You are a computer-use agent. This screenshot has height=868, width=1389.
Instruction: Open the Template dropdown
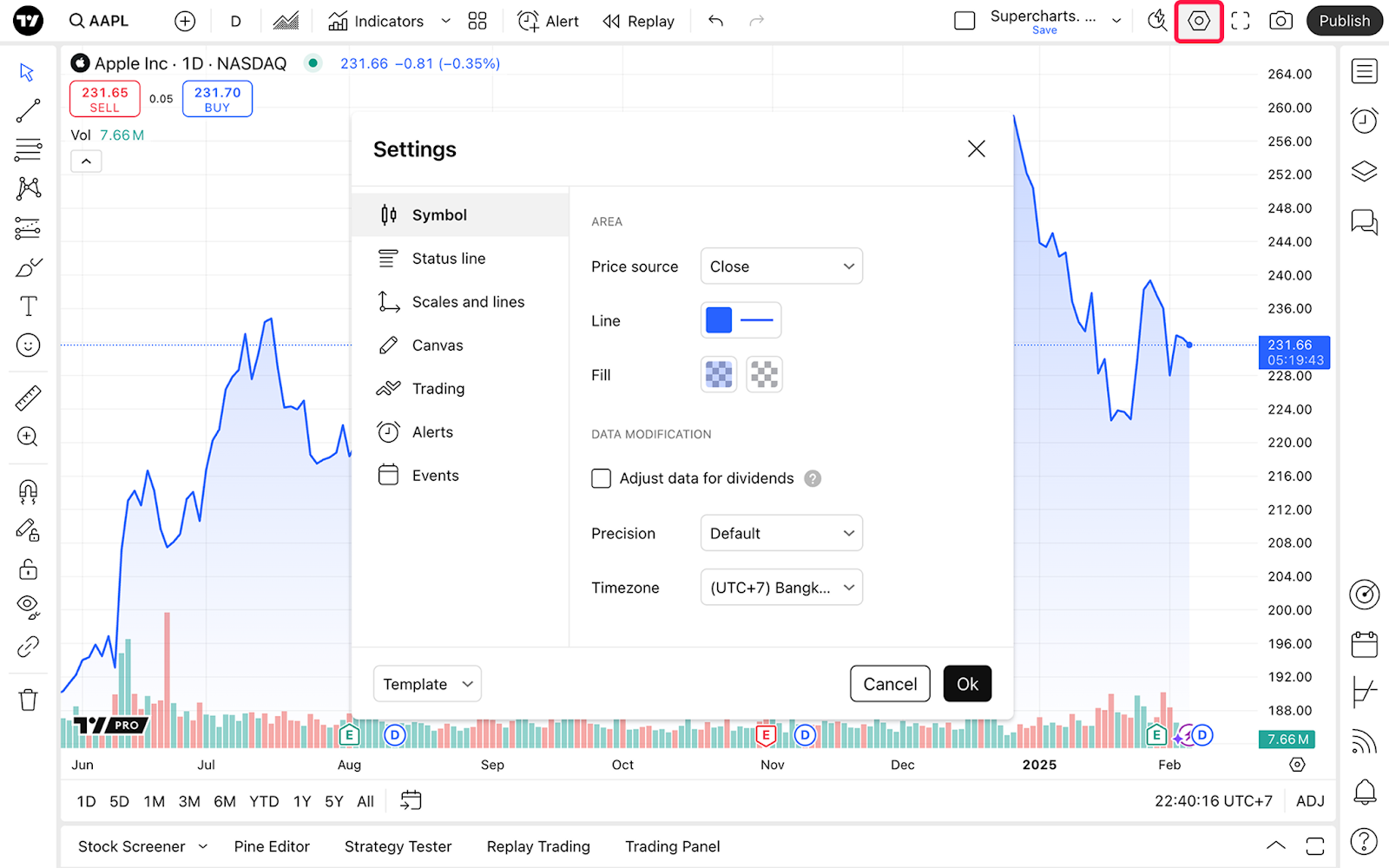pos(427,684)
